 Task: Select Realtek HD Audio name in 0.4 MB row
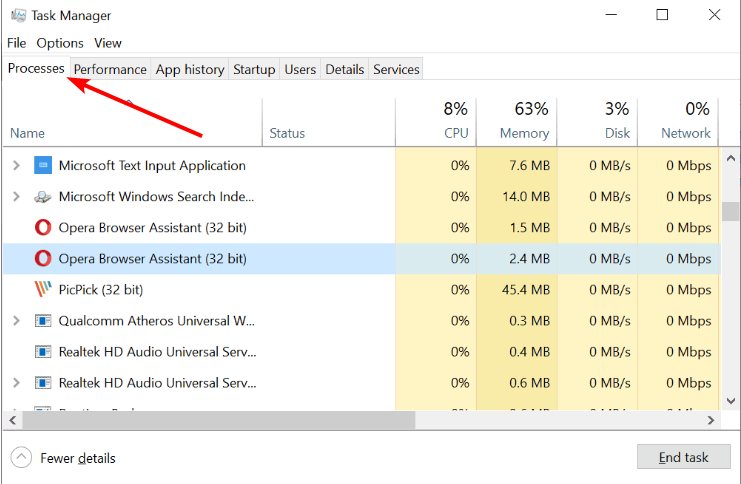pyautogui.click(x=157, y=352)
